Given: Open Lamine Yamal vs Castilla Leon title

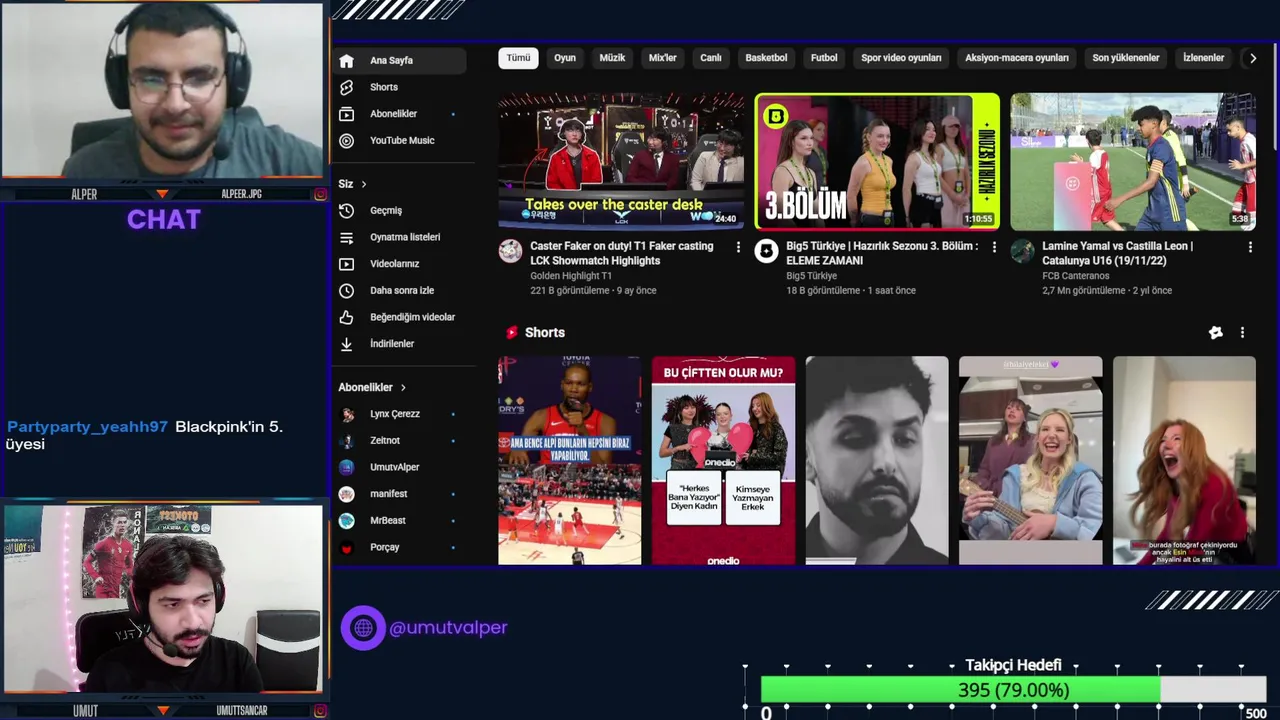Looking at the screenshot, I should [1117, 253].
